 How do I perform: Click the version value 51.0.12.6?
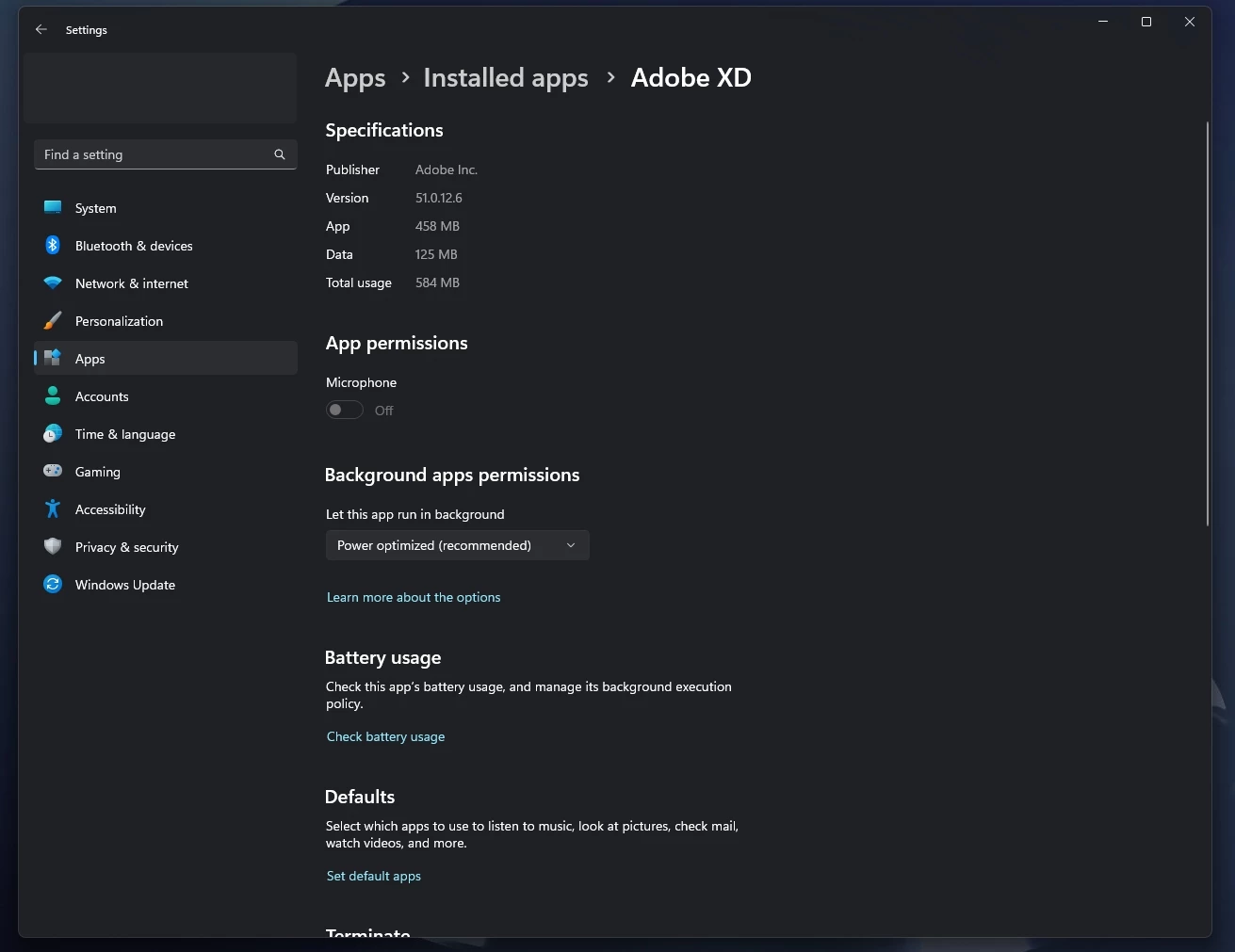pos(439,198)
